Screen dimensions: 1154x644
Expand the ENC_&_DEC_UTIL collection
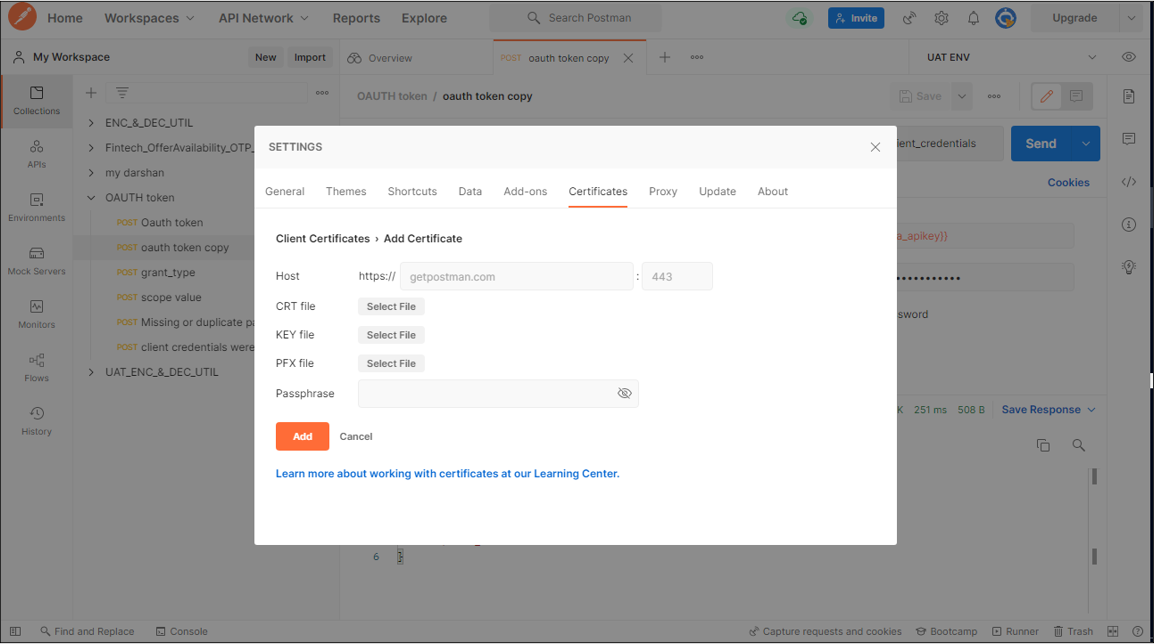tap(91, 123)
